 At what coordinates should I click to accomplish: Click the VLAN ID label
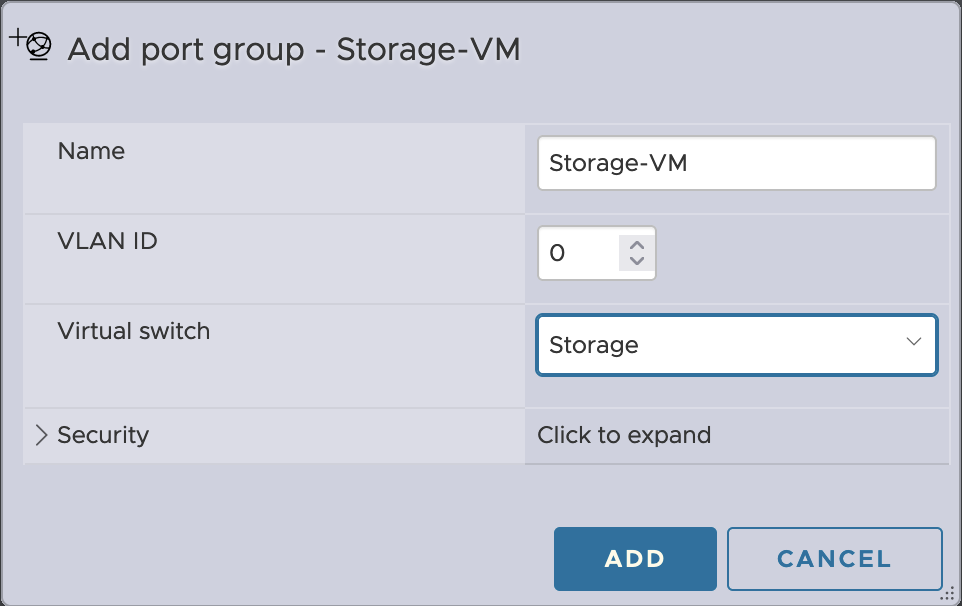107,241
